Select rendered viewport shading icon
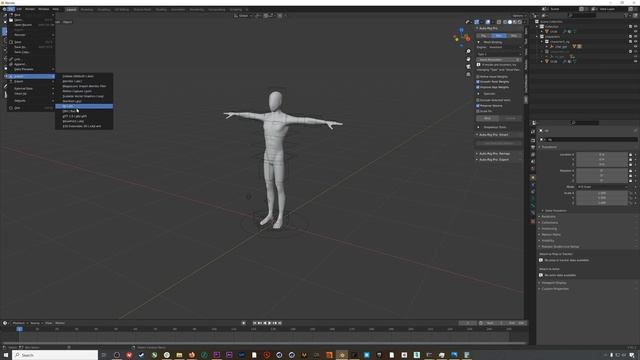Viewport: 640px width, 360px height. click(x=520, y=22)
